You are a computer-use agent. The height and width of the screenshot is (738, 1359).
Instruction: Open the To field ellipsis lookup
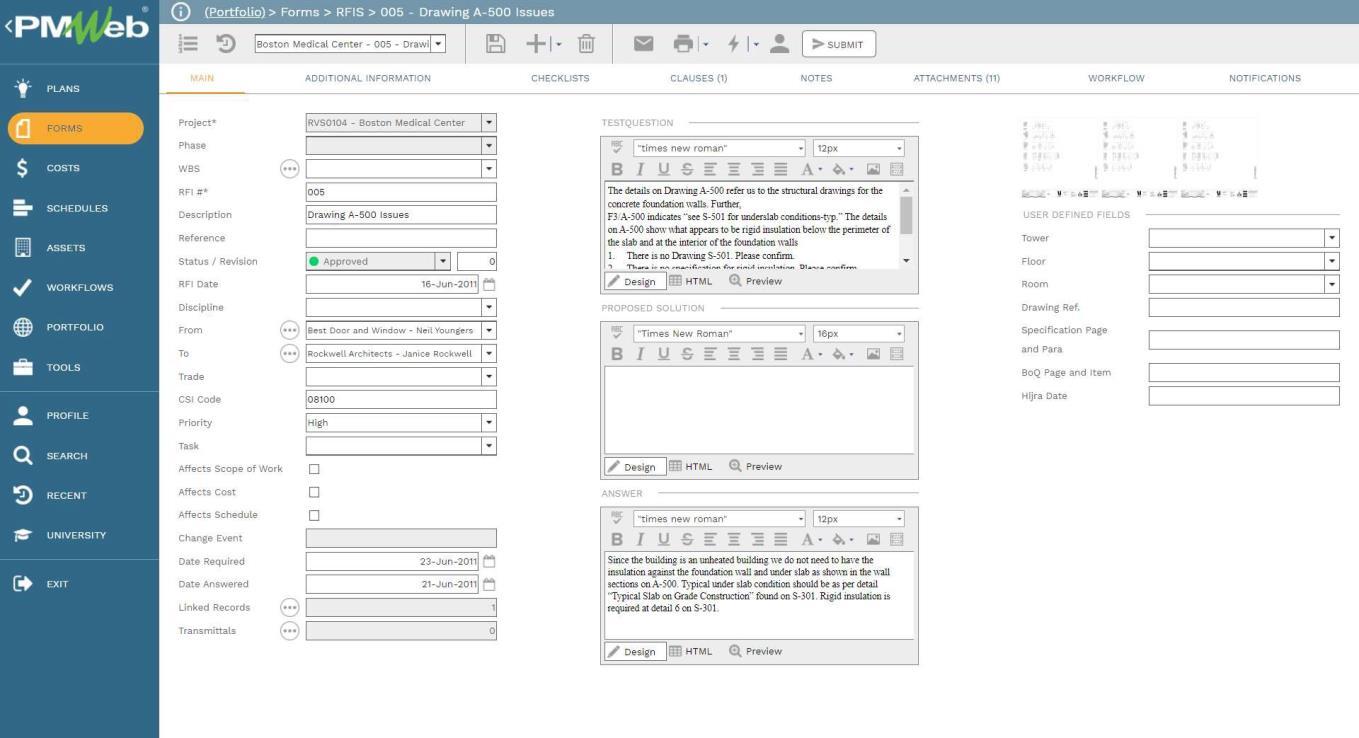click(289, 353)
